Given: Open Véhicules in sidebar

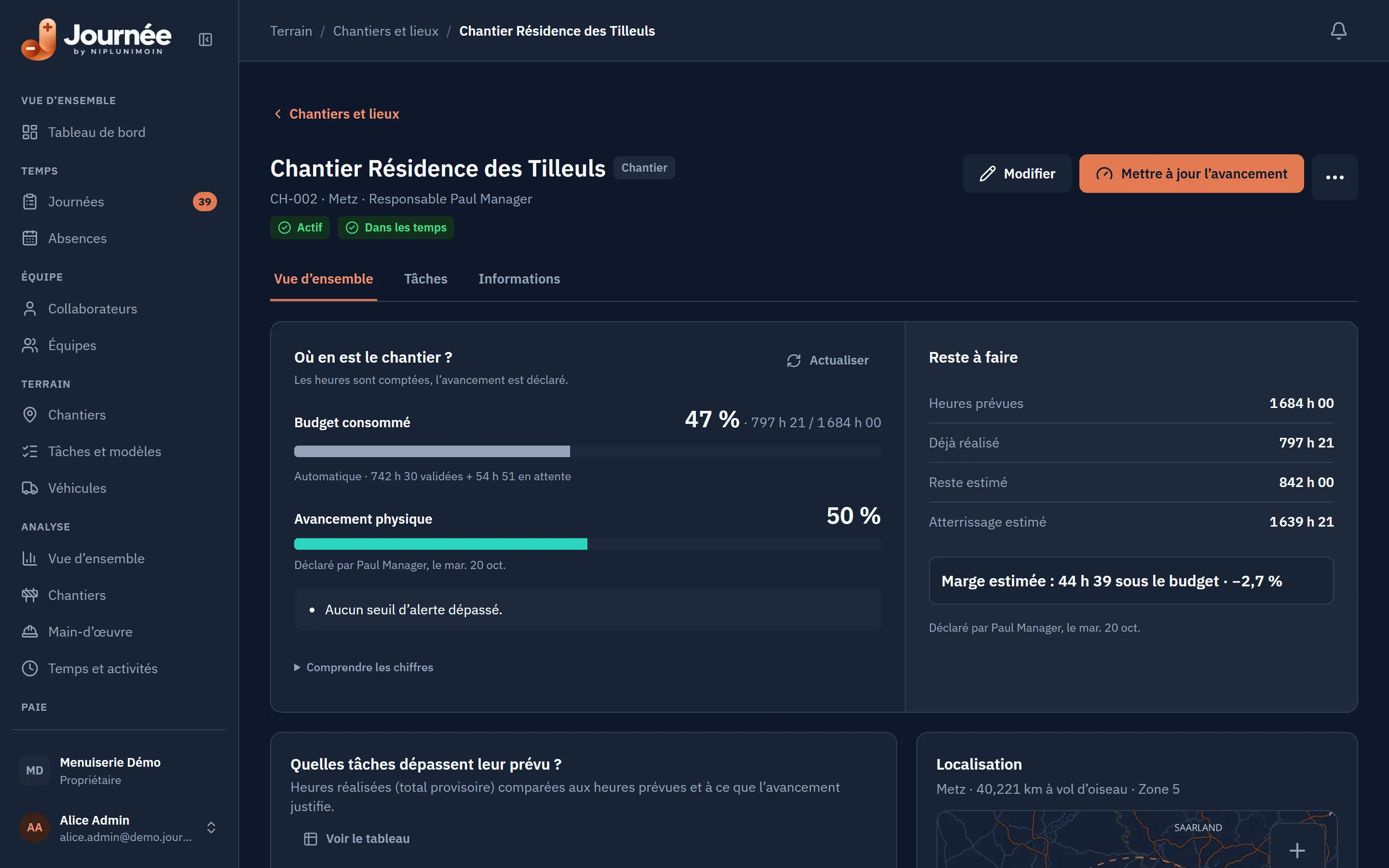Looking at the screenshot, I should [119, 488].
